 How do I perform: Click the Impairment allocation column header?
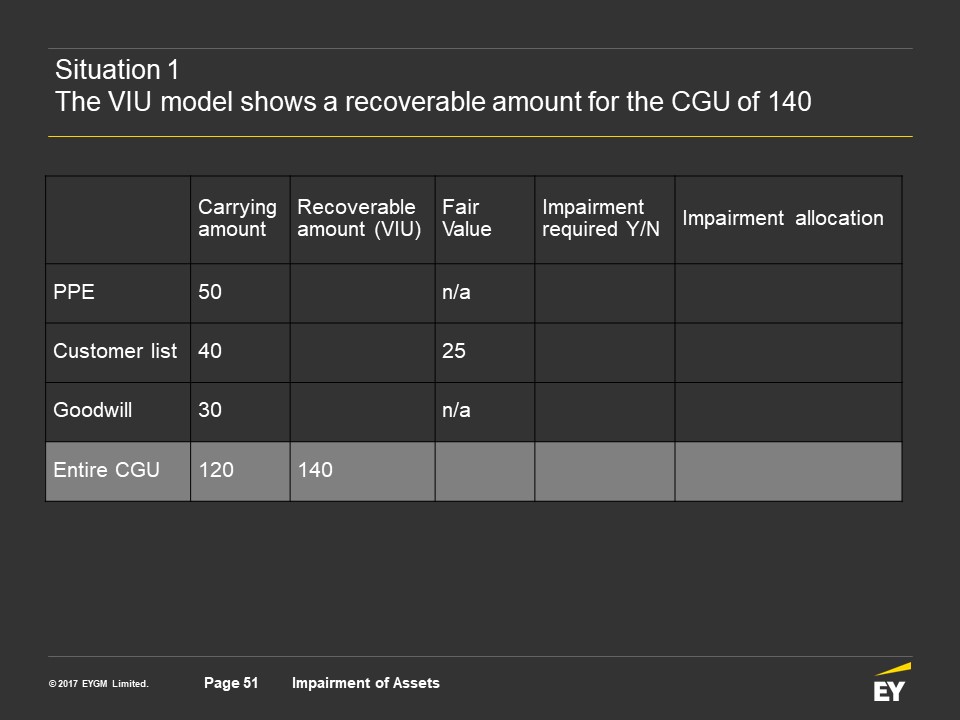pyautogui.click(x=783, y=218)
